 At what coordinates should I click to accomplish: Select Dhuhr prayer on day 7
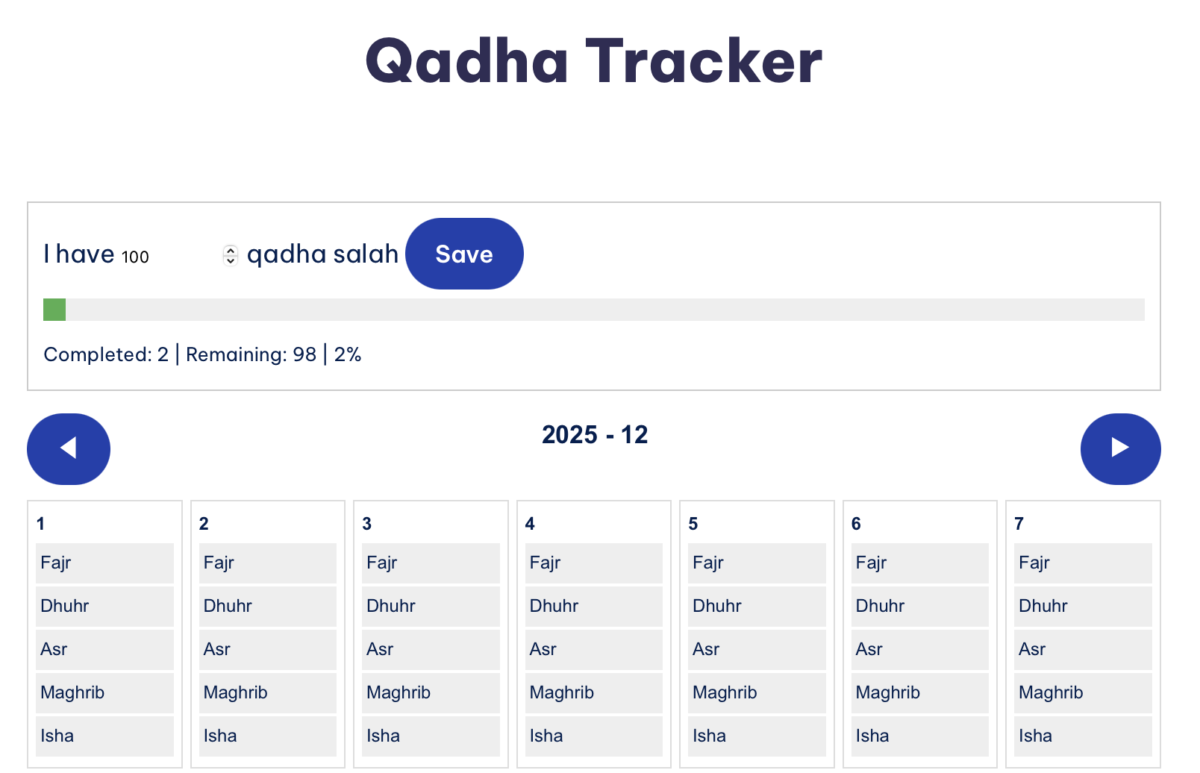click(1082, 605)
